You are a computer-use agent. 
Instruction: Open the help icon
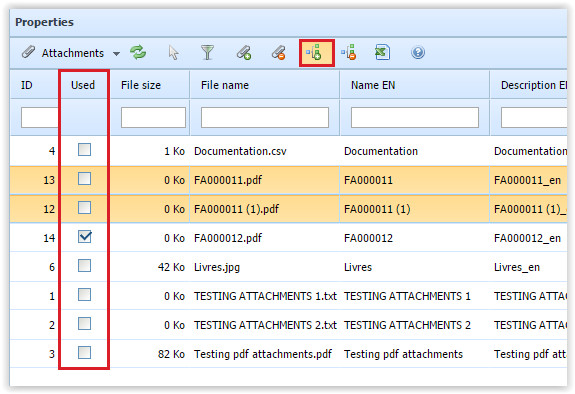click(418, 52)
